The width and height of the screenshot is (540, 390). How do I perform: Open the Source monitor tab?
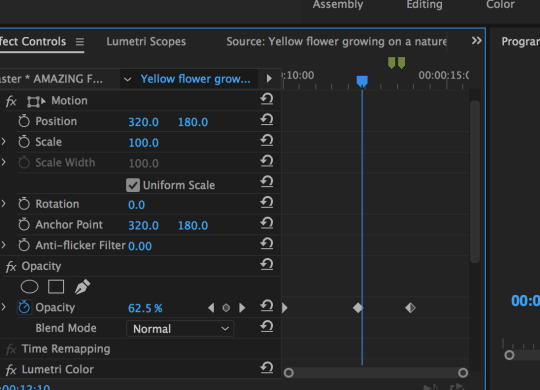336,41
